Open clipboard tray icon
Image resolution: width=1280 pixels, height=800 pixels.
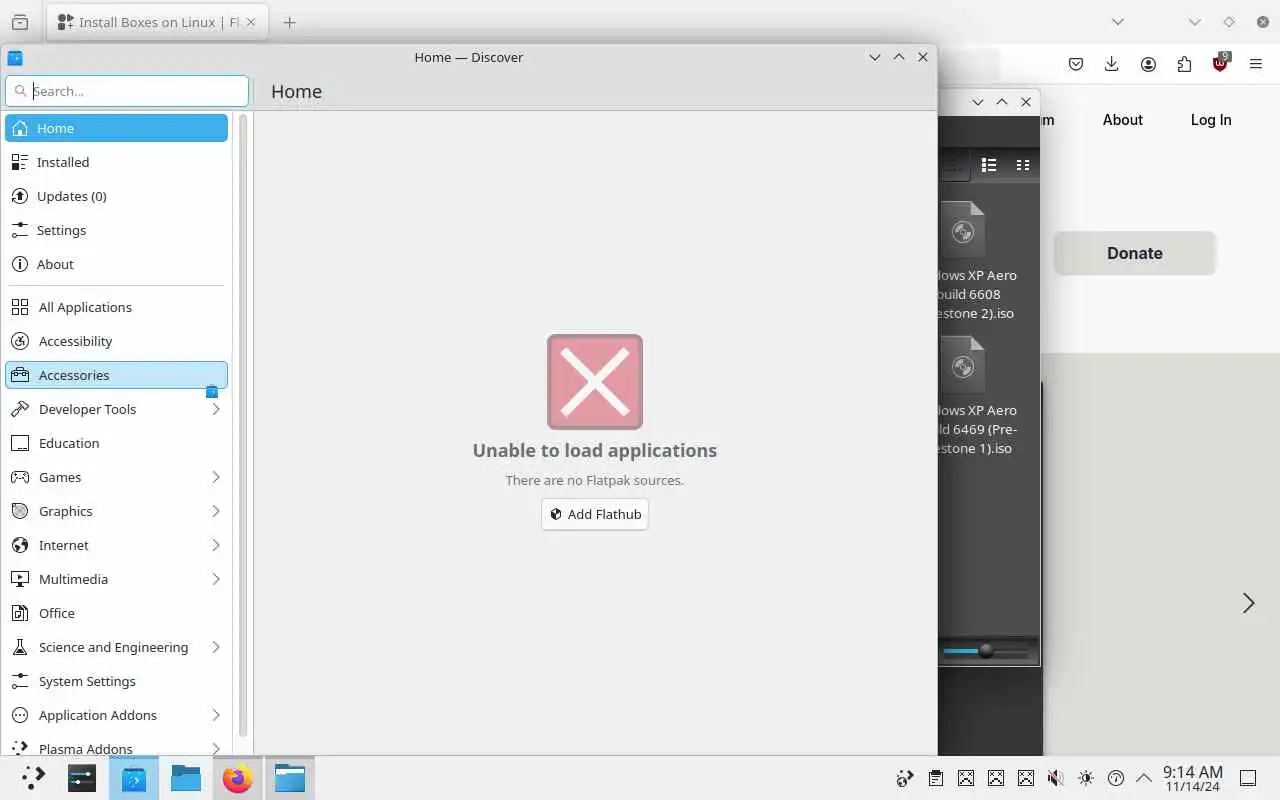(936, 778)
